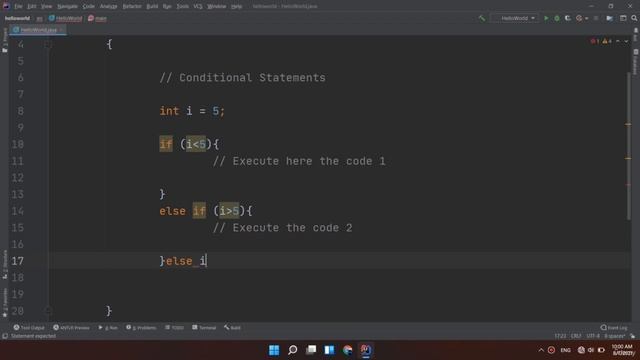Open the View menu
Viewport: 640px width, 360px height.
47,6
